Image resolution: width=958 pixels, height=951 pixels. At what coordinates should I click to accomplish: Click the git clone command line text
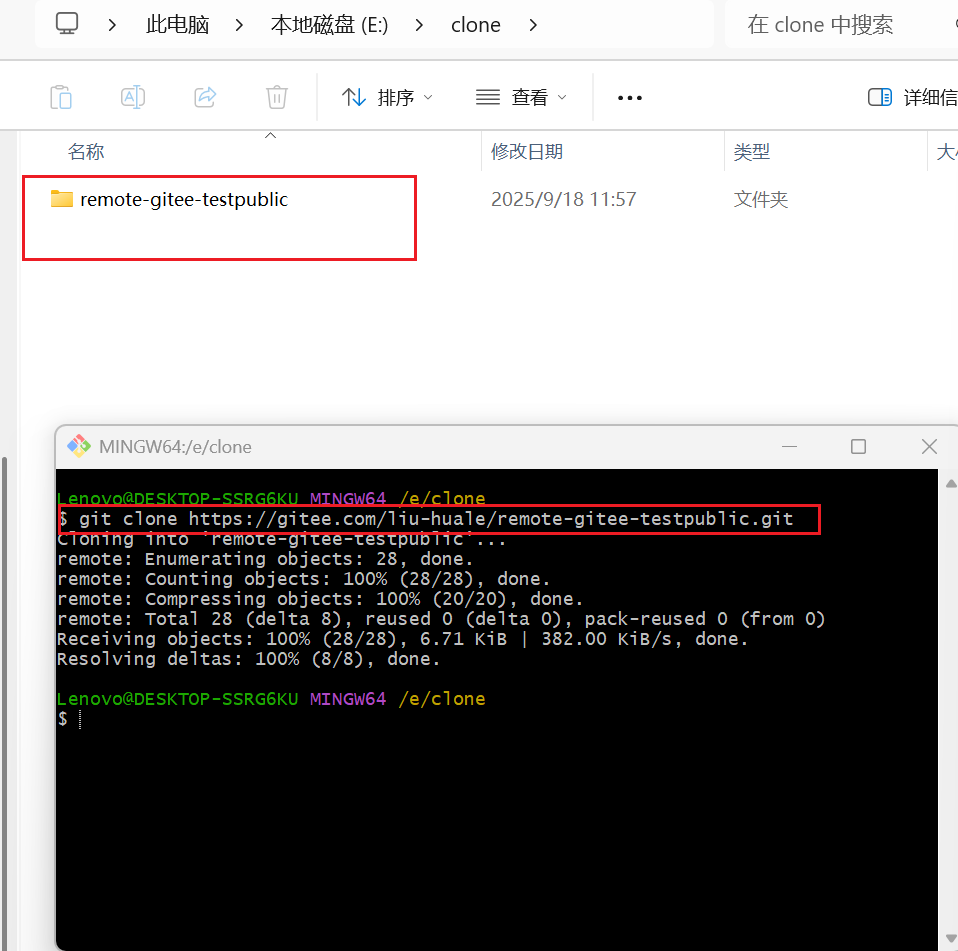click(436, 519)
